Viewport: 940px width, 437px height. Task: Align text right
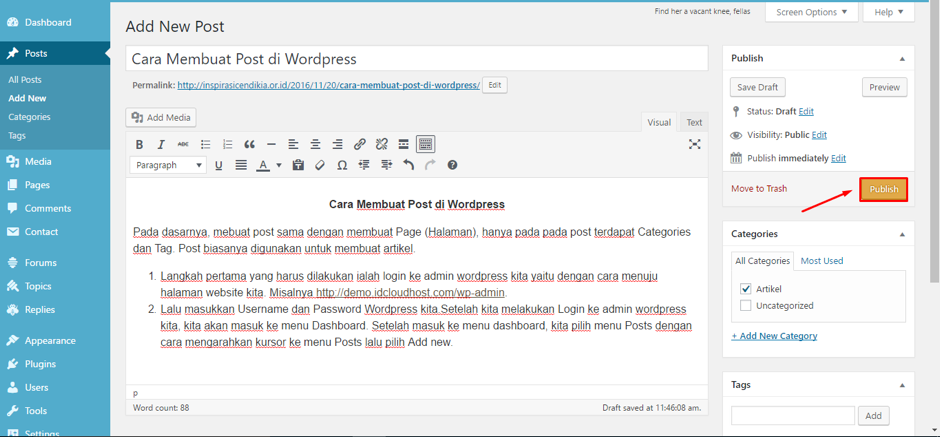coord(338,144)
